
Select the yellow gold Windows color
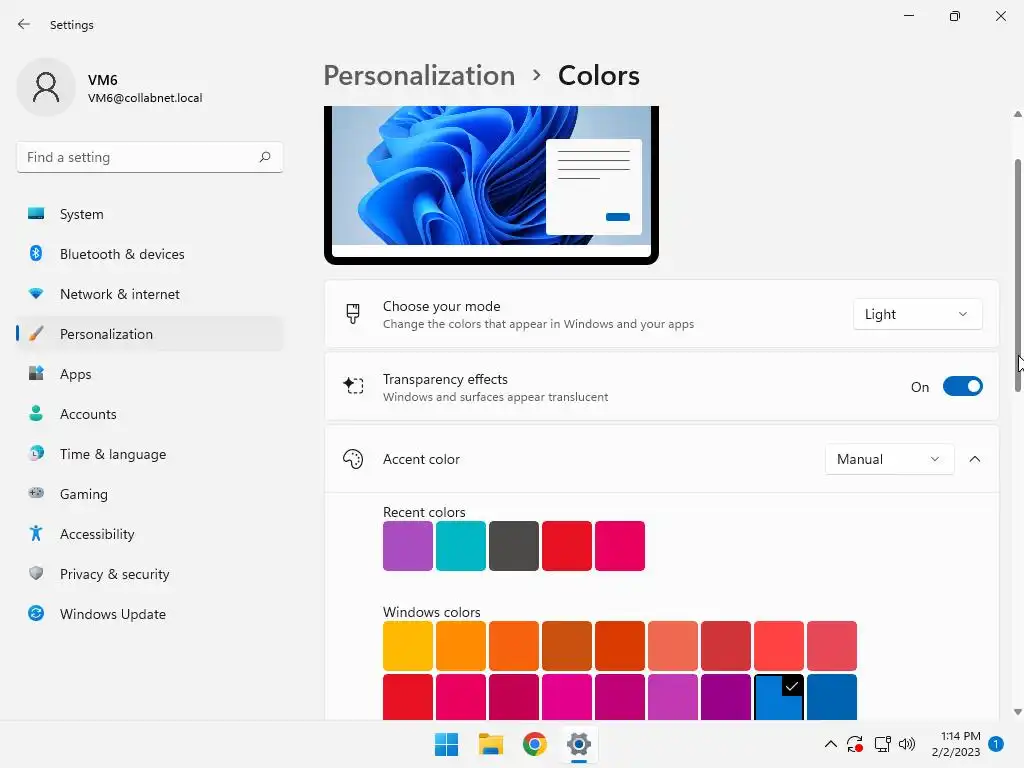pyautogui.click(x=408, y=646)
